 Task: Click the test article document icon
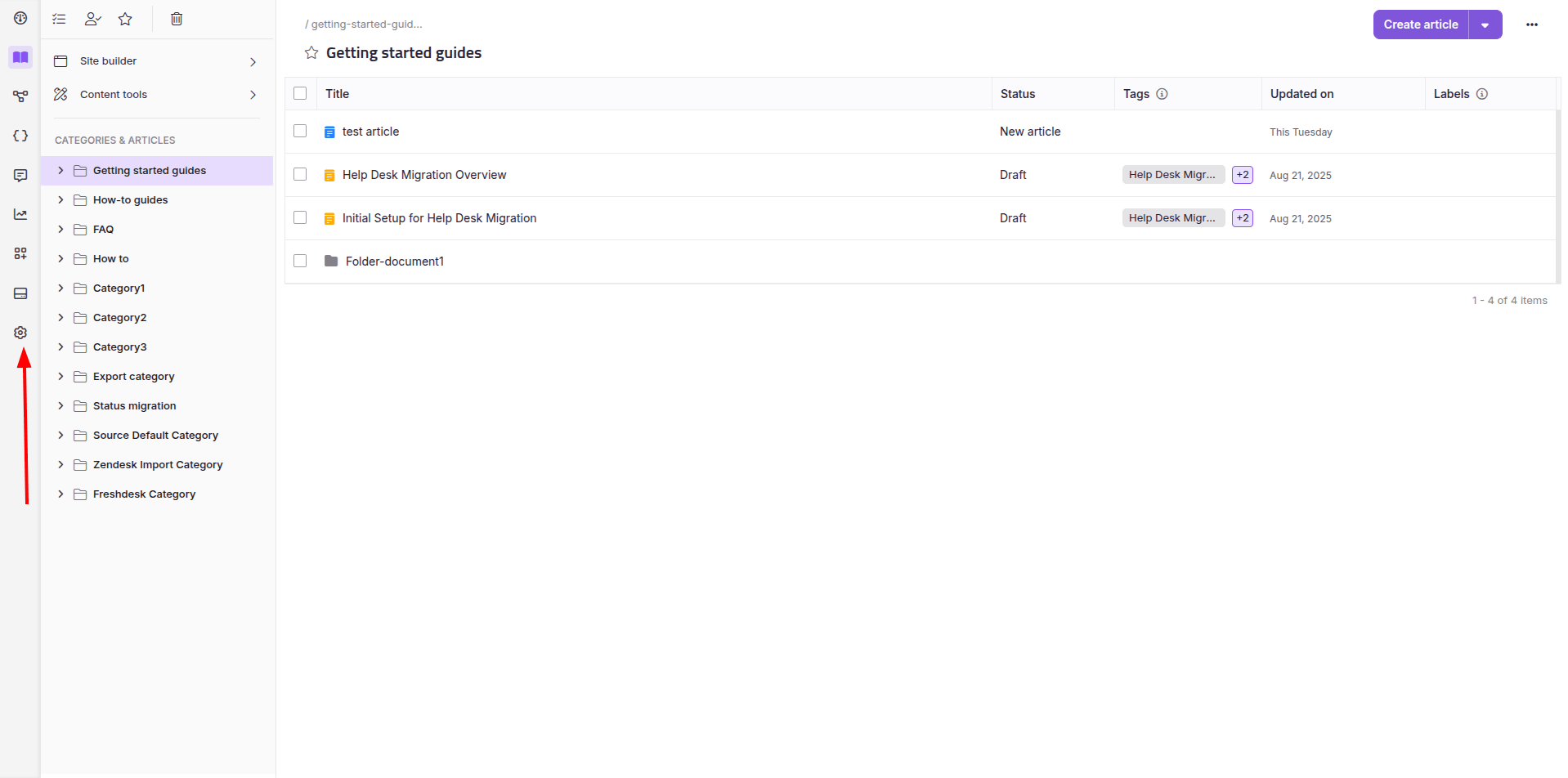[329, 132]
